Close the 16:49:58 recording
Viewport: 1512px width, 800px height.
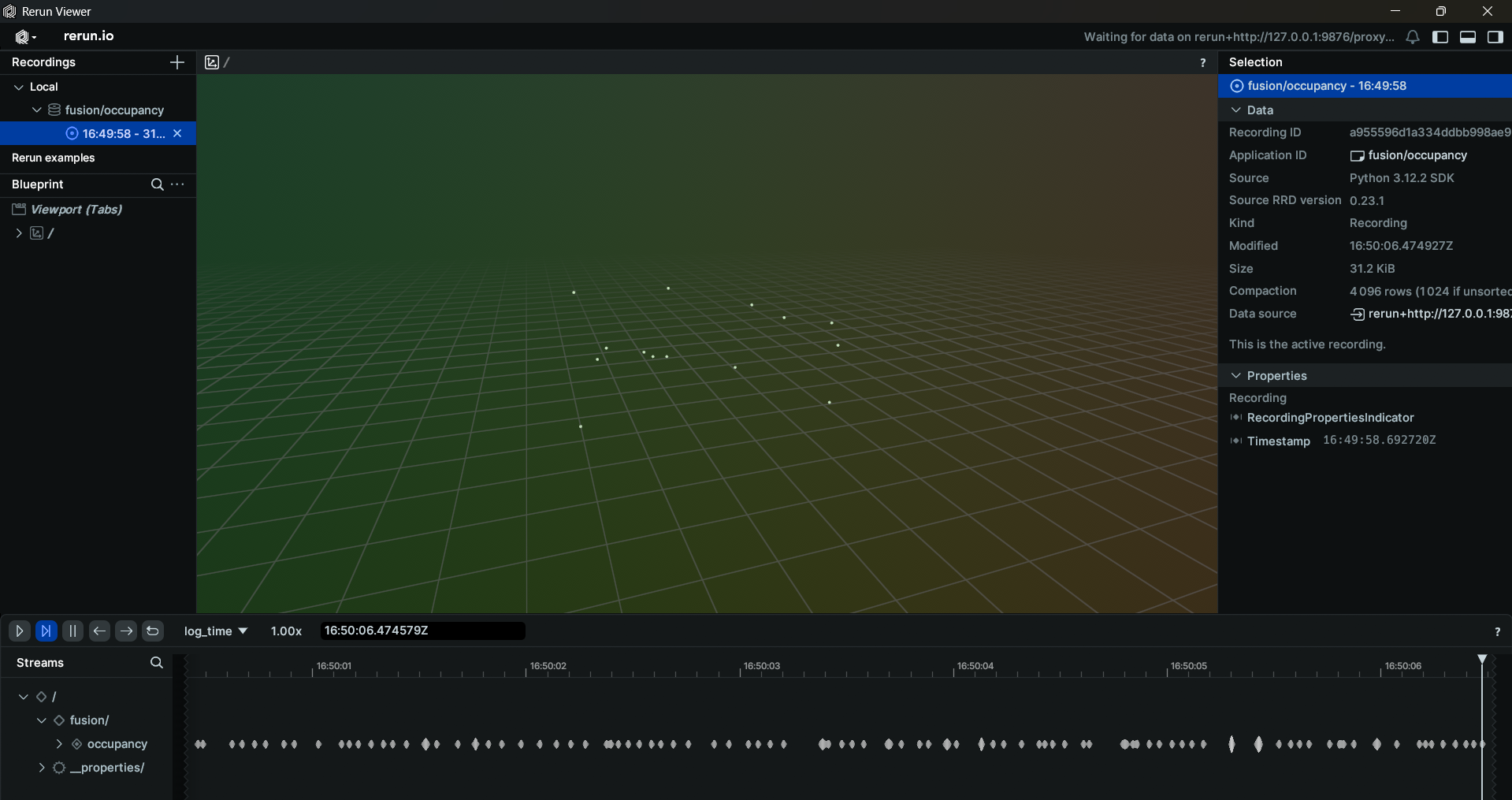[177, 134]
